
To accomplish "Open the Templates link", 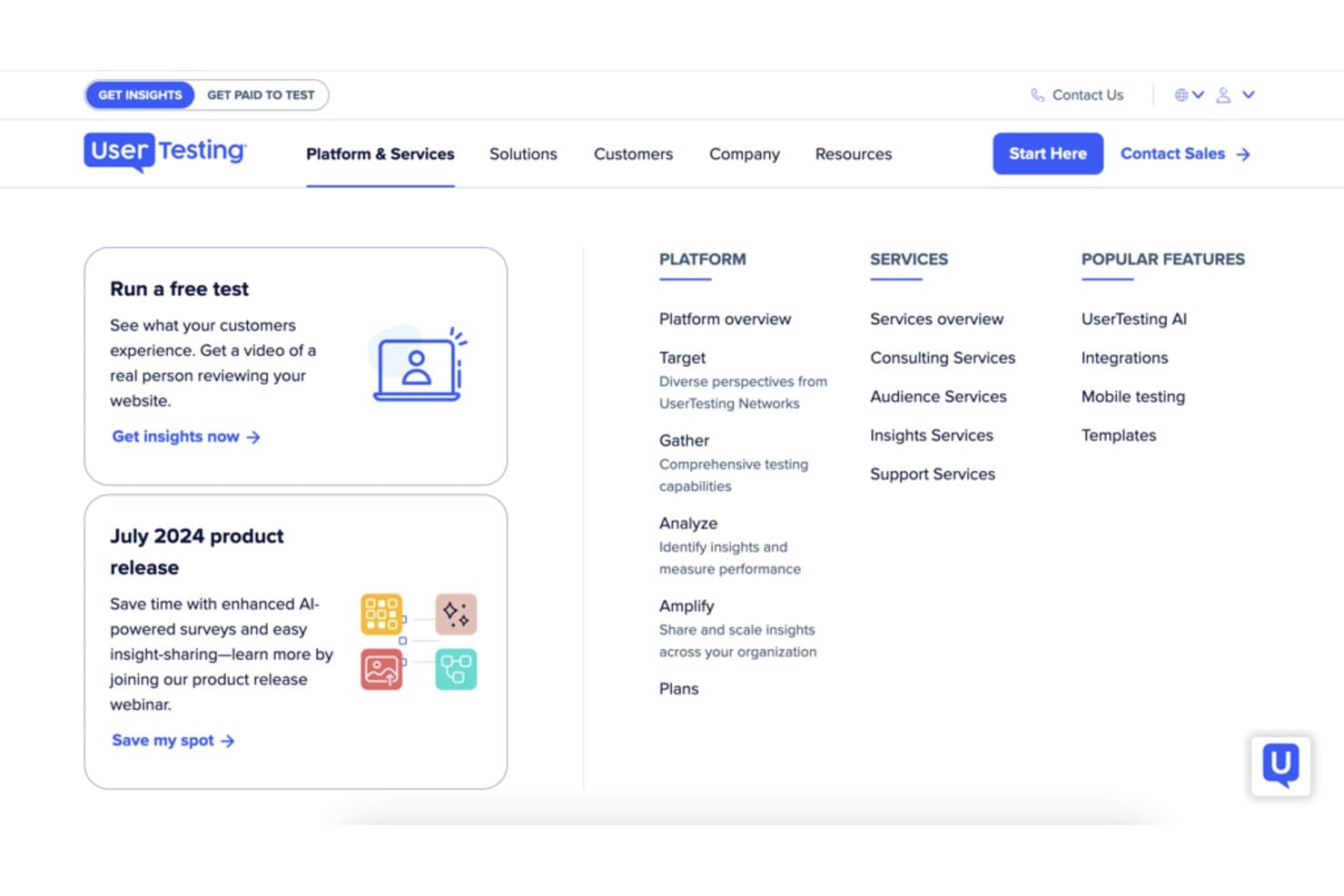I will pos(1119,435).
